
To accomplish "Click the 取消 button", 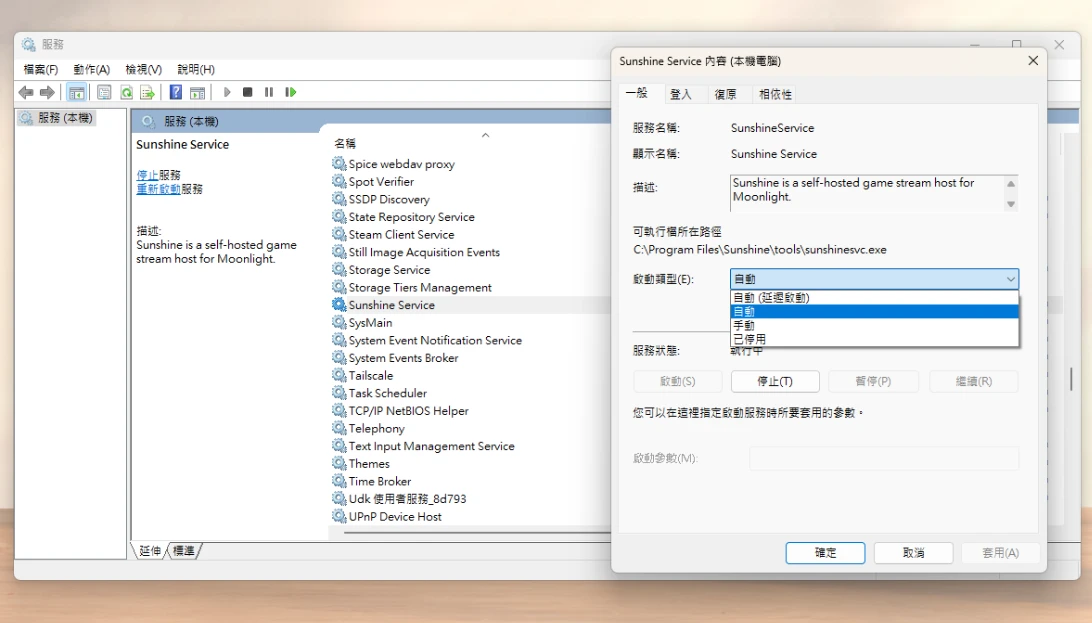I will [914, 553].
